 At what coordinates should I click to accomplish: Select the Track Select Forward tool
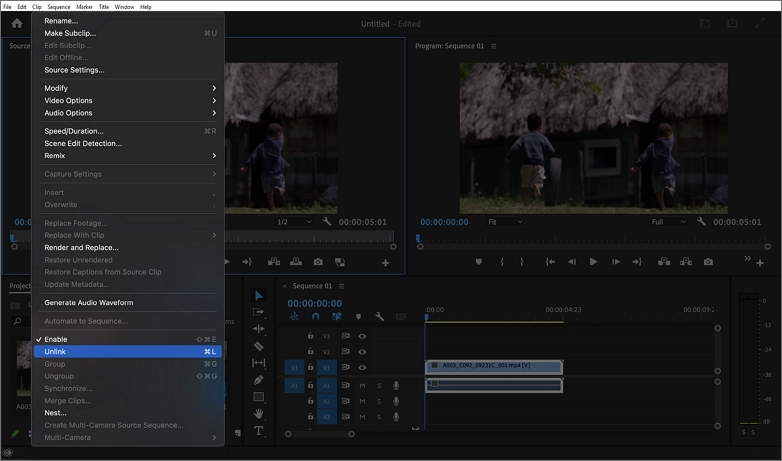pos(258,312)
